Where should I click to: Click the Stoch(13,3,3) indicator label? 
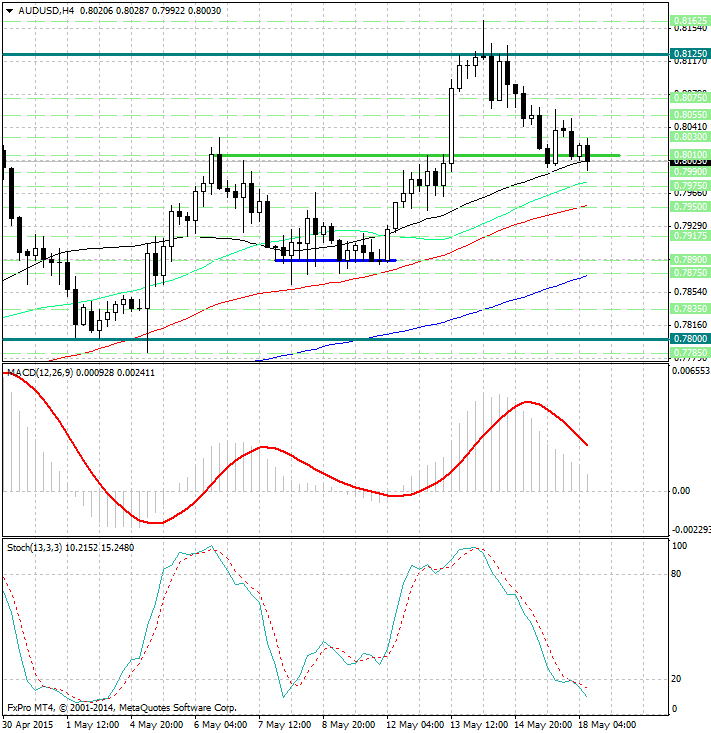[x=34, y=547]
